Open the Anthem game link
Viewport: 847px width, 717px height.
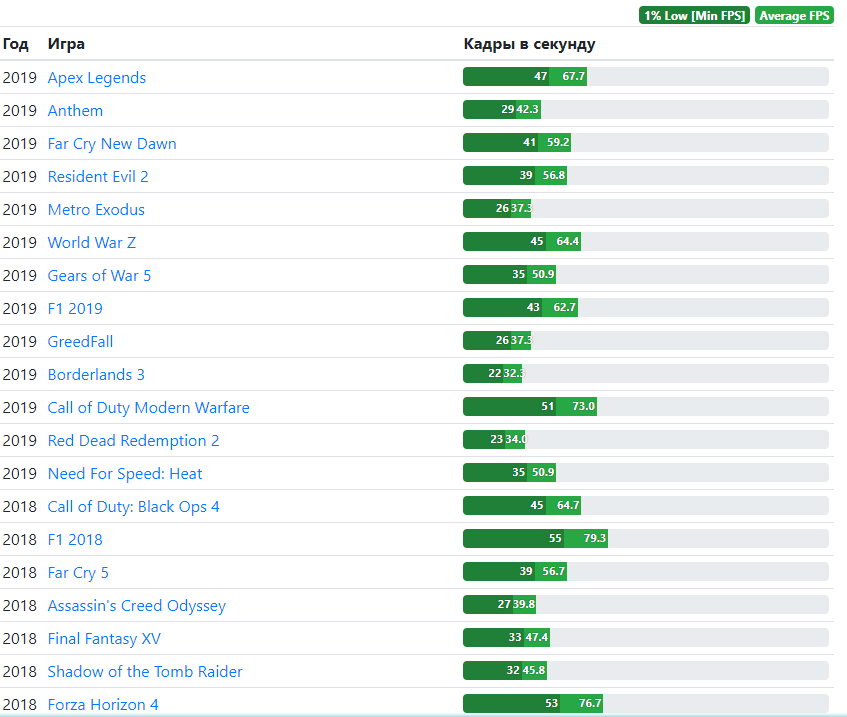(x=75, y=111)
